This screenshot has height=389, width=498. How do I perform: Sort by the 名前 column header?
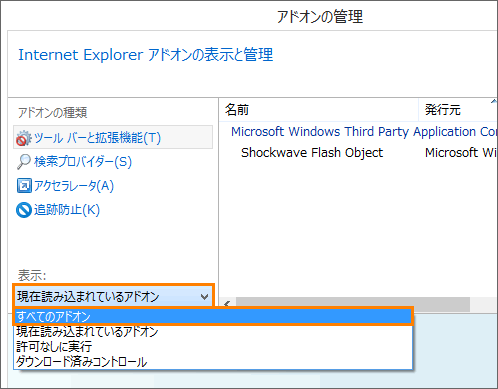[x=319, y=110]
